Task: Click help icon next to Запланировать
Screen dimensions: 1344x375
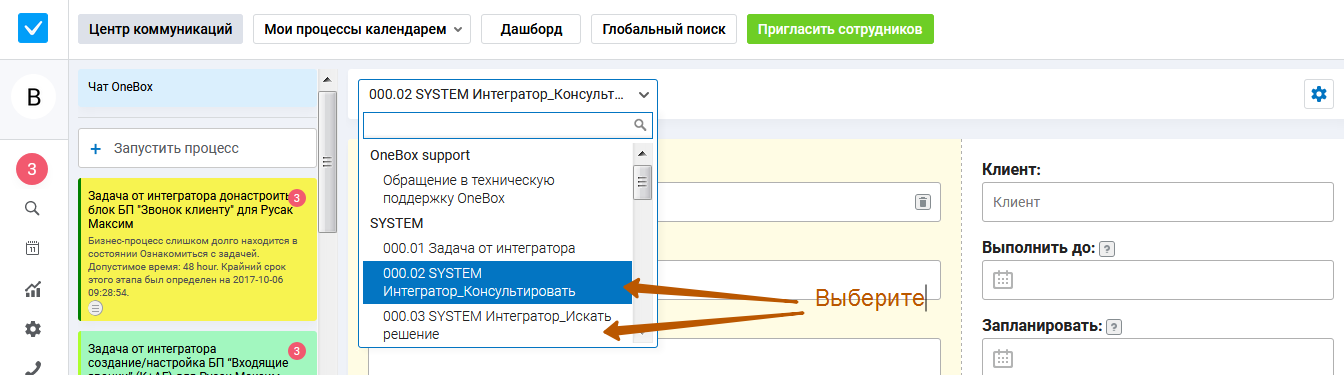Action: [1114, 326]
